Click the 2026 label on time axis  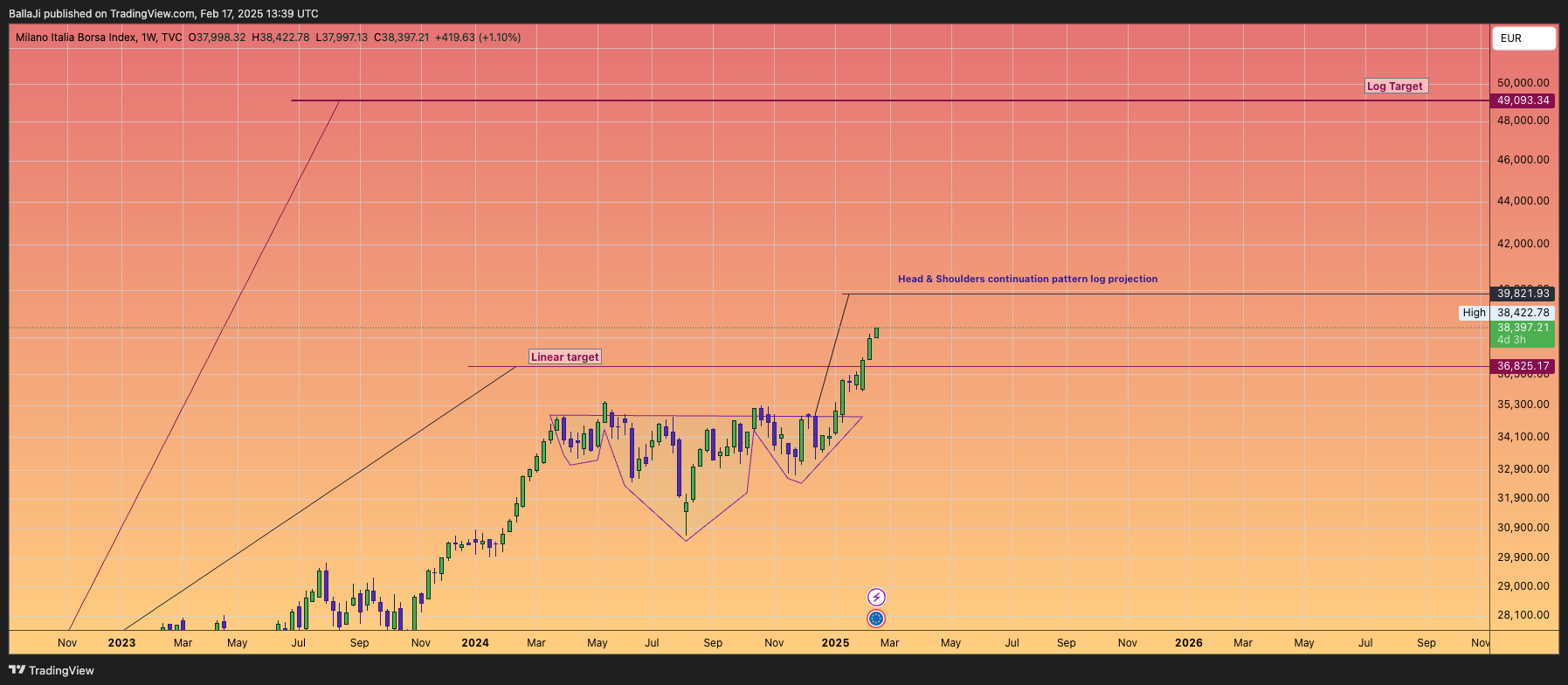[1188, 643]
